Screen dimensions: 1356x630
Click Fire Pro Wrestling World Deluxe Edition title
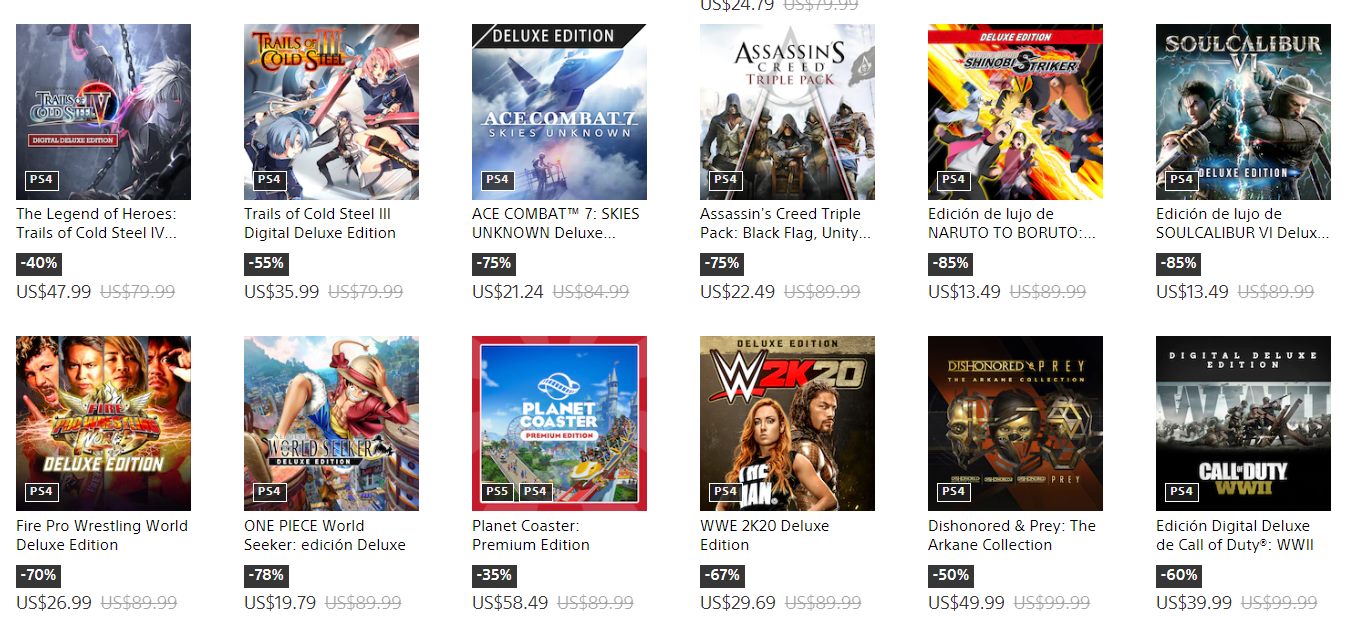(102, 535)
